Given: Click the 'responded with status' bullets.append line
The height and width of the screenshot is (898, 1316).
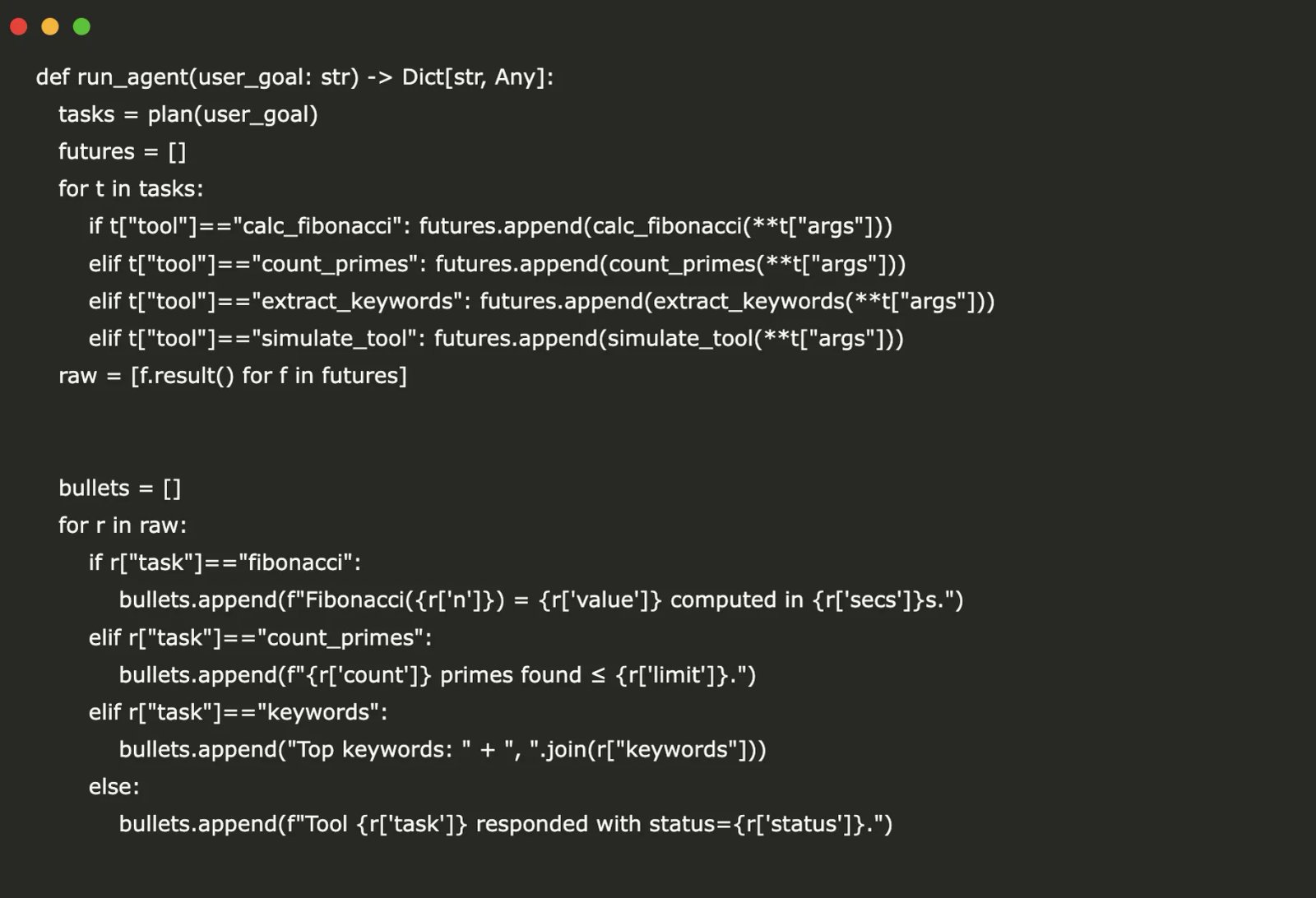Looking at the screenshot, I should point(505,824).
